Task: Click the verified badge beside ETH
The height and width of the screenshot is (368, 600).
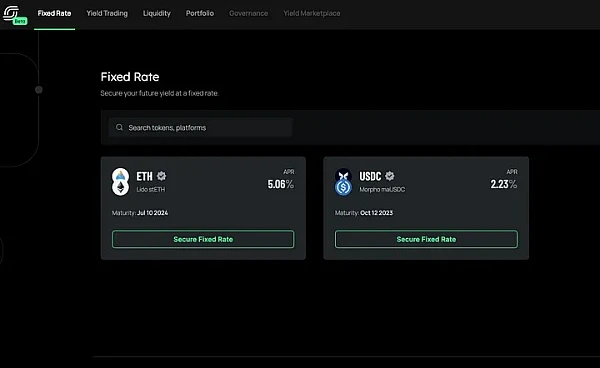Action: point(161,176)
